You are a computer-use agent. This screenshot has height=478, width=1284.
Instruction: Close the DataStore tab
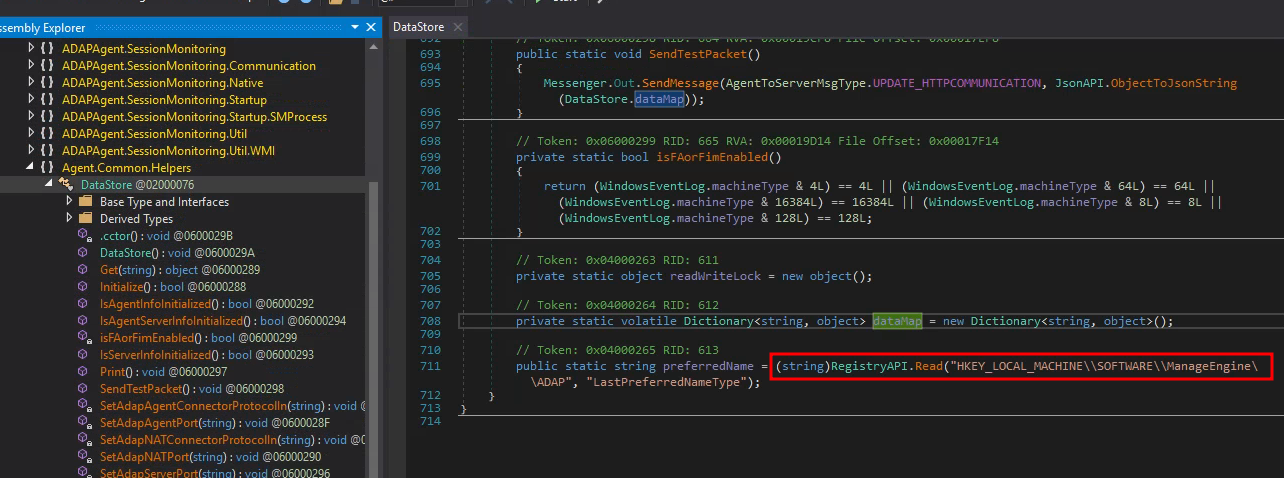click(458, 28)
